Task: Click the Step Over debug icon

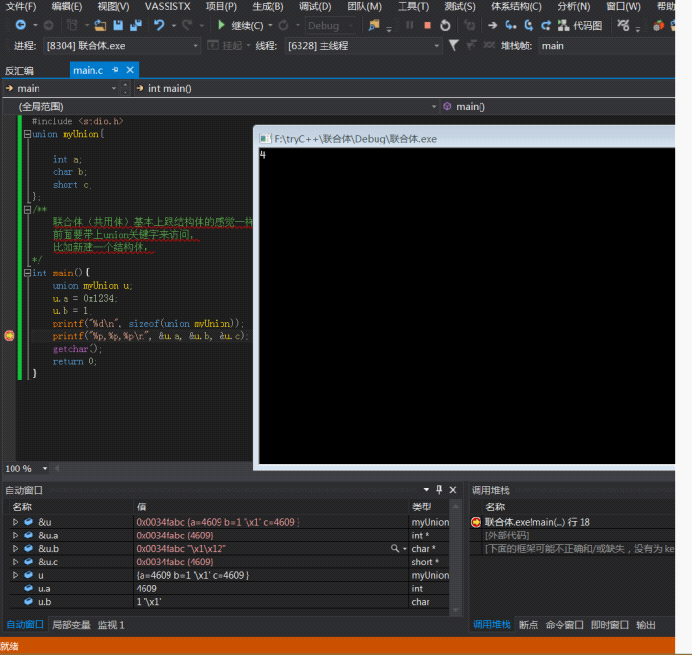Action: 528,26
